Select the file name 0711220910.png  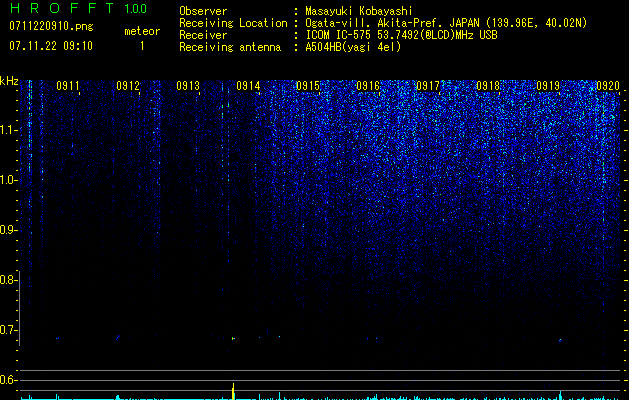(51, 27)
